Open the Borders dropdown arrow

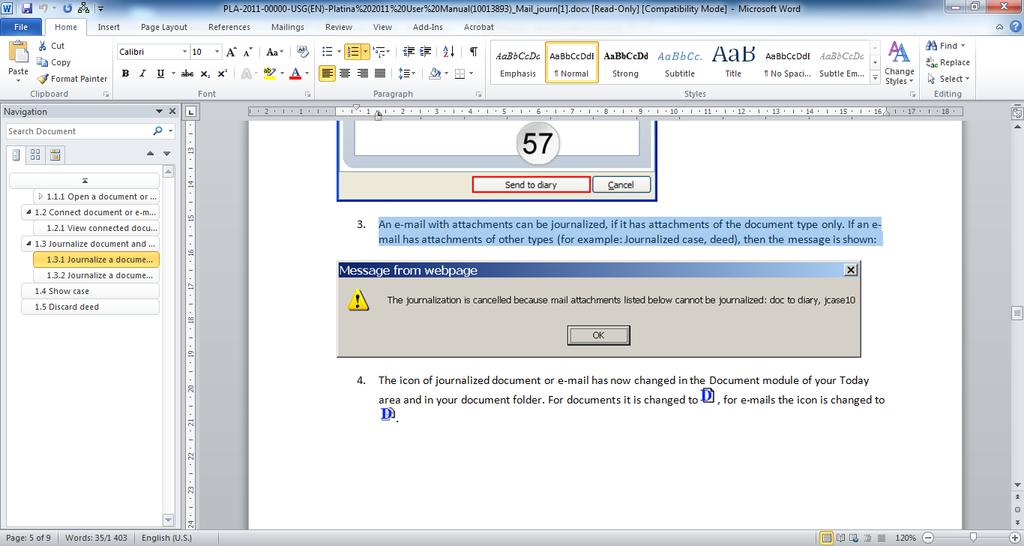tap(472, 74)
